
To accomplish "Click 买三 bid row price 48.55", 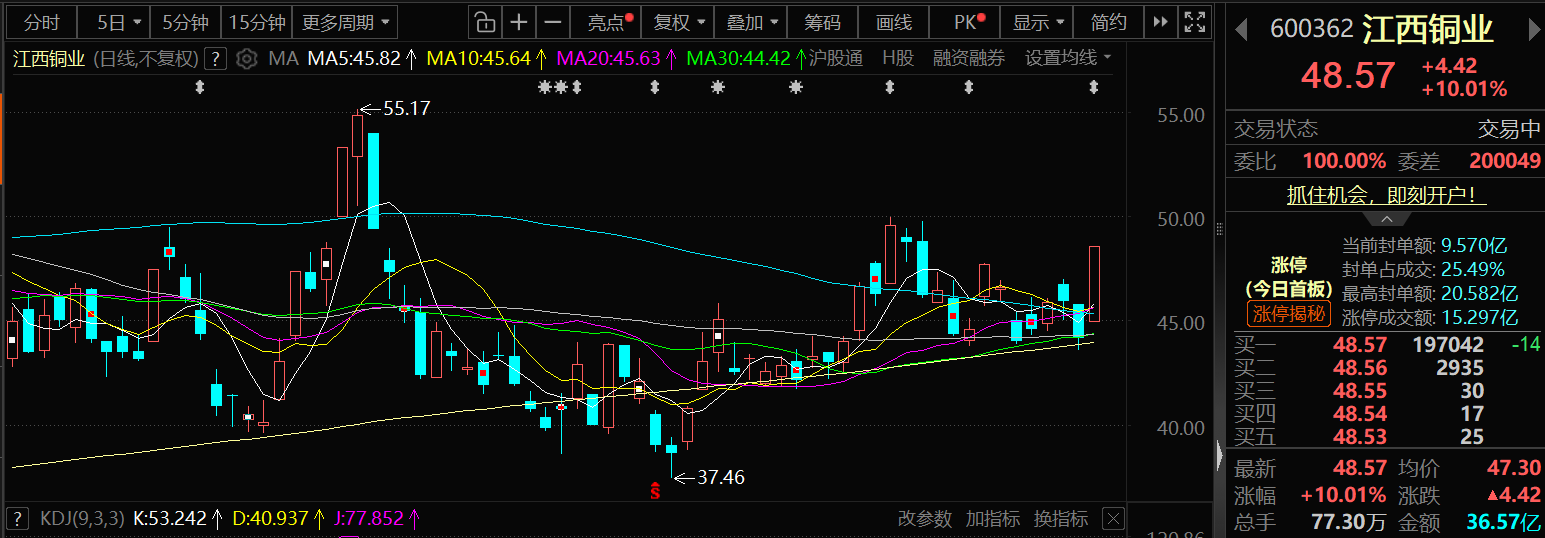I will click(x=1361, y=391).
